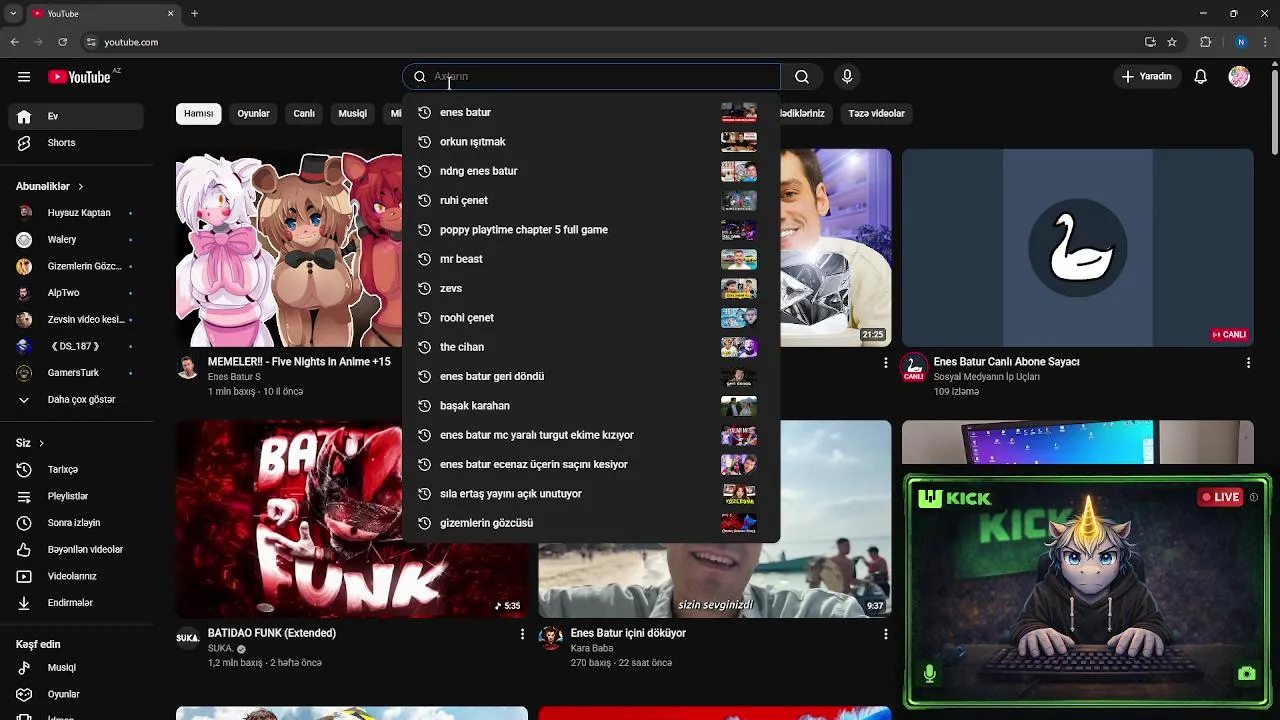The height and width of the screenshot is (720, 1280).
Task: Choose suggestion enes batur geri döndü
Action: pos(590,376)
